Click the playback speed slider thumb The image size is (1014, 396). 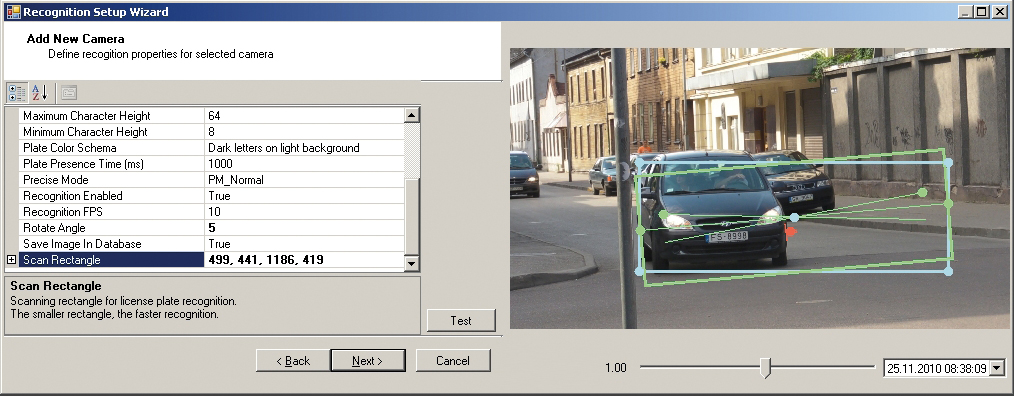point(766,368)
